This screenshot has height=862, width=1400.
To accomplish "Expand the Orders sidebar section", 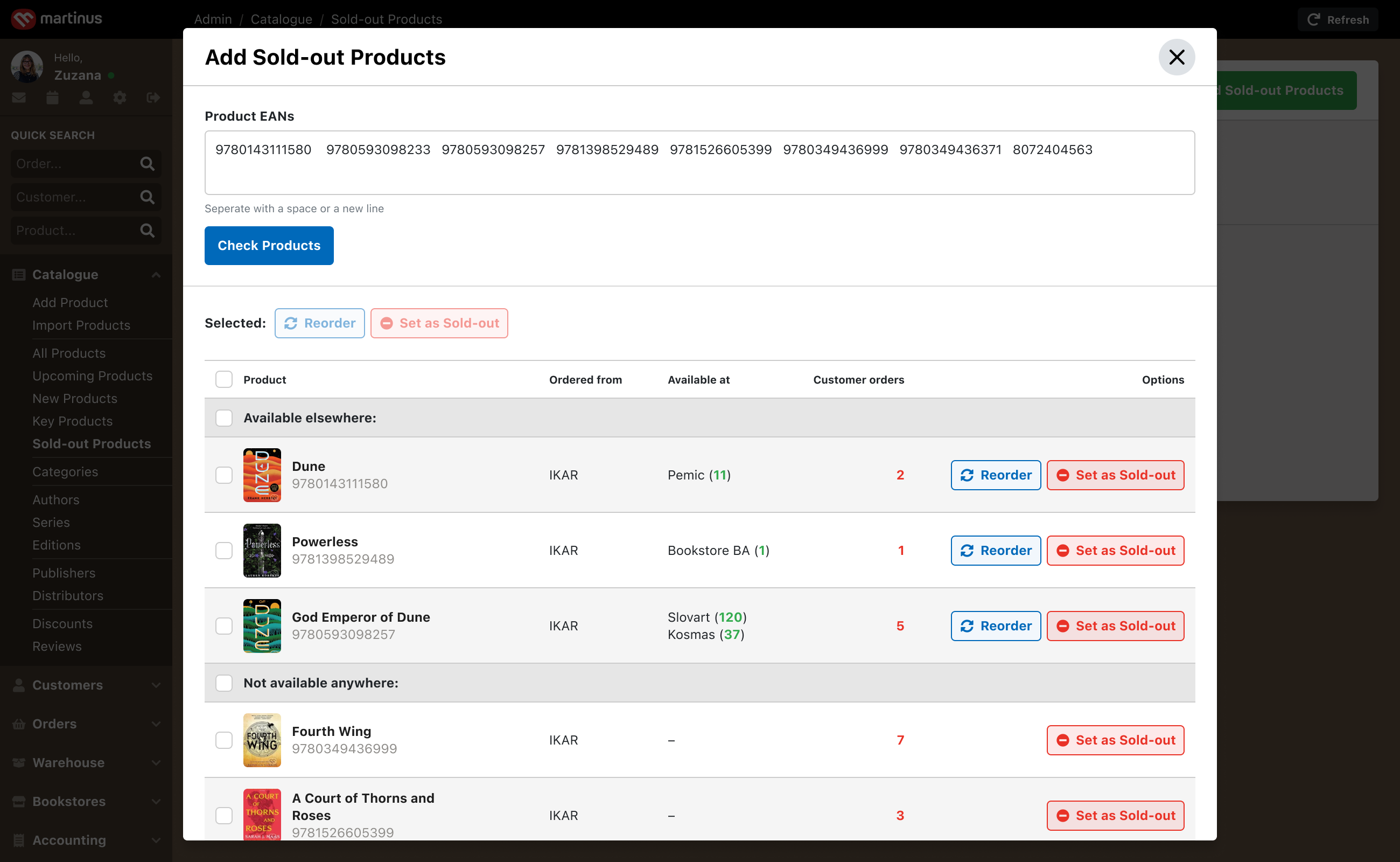I will click(x=156, y=724).
